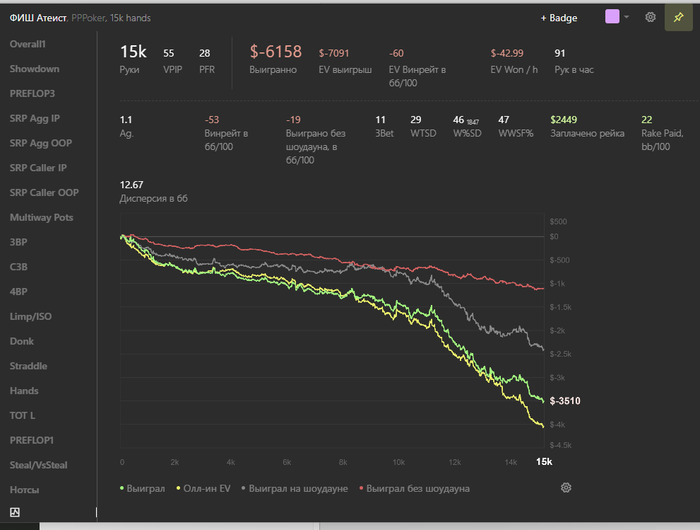The image size is (700, 530).
Task: Click the ФИШ Атеист player name
Action: (38, 18)
